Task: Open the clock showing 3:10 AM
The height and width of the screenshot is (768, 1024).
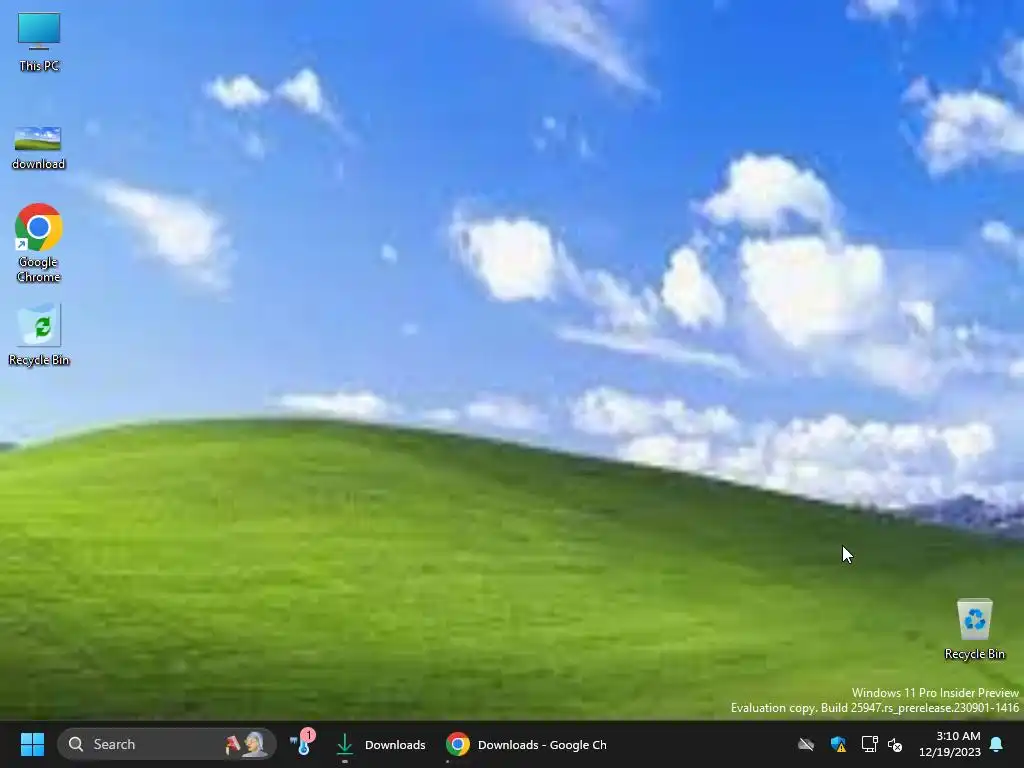Action: click(x=950, y=744)
